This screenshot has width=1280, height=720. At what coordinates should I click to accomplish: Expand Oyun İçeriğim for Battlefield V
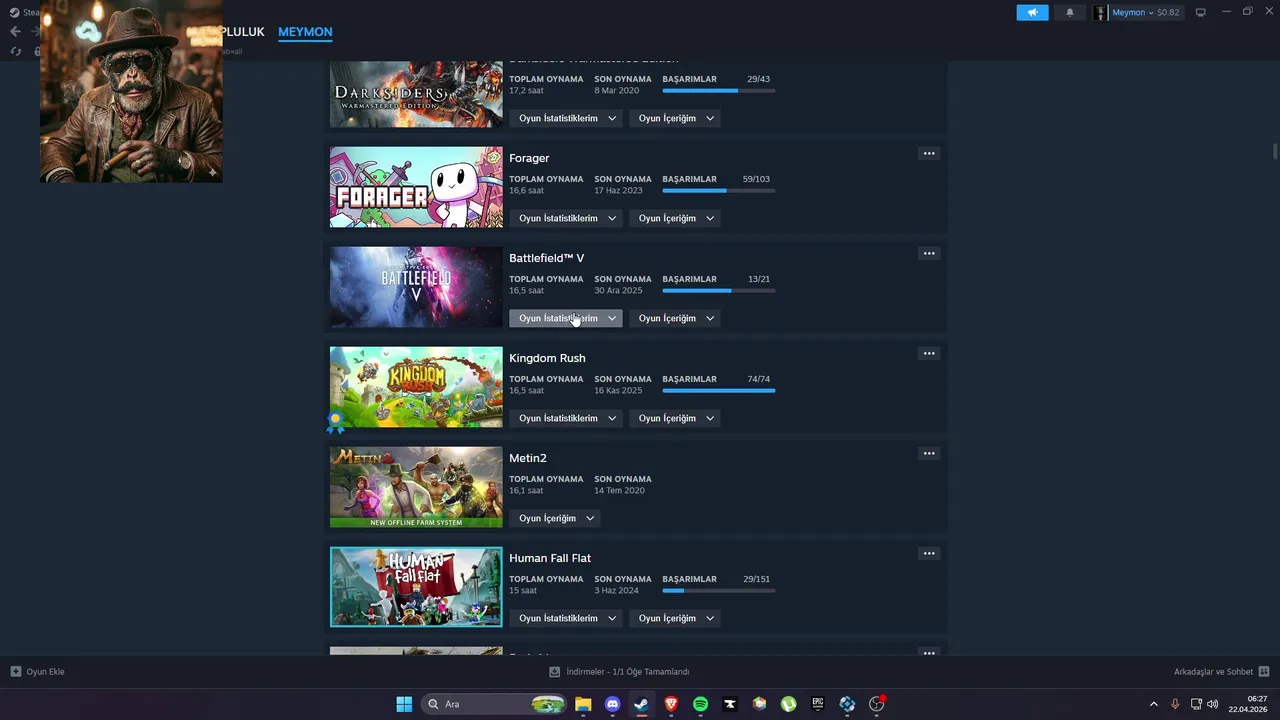(676, 318)
